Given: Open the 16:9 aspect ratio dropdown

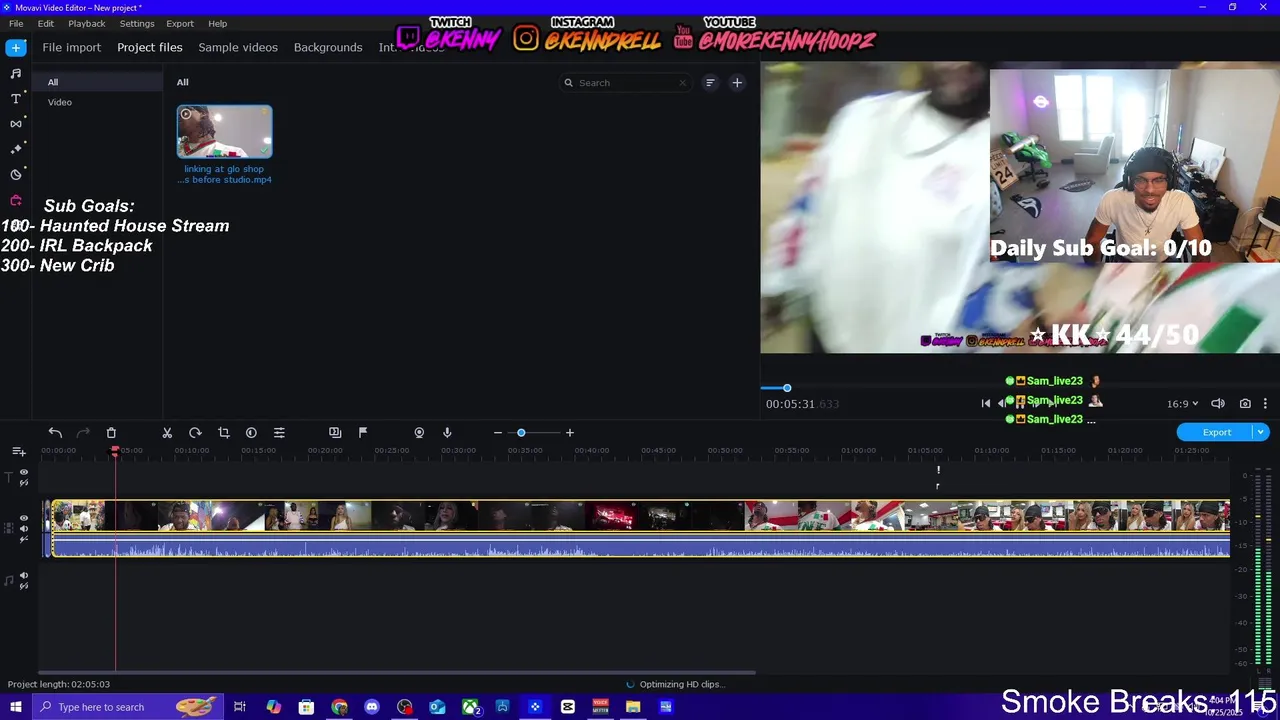Looking at the screenshot, I should [x=1182, y=403].
